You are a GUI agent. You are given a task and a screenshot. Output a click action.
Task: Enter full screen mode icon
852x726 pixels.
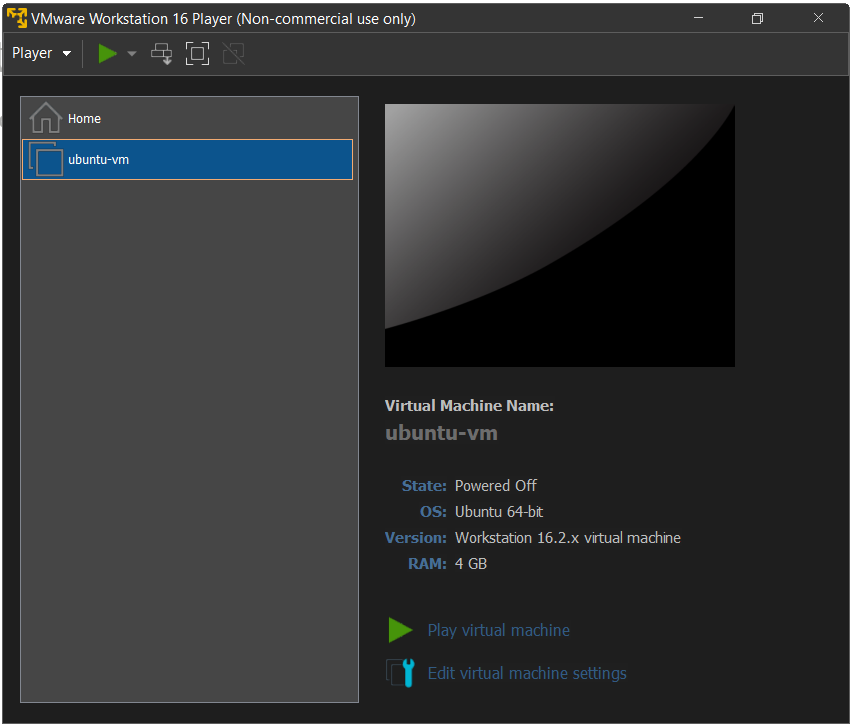tap(197, 54)
